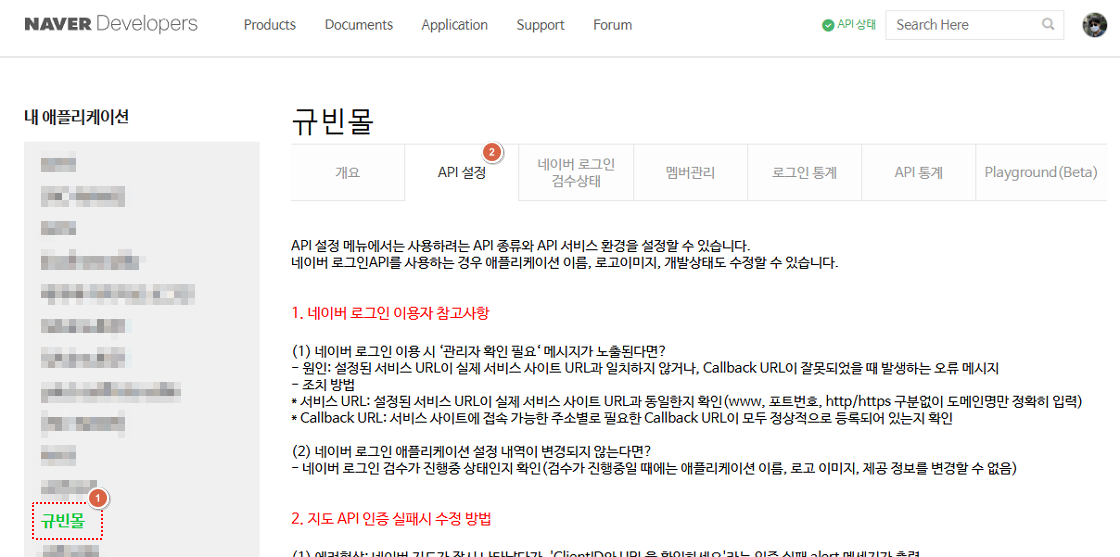Open the 로그인 통계 tab
1120x557 pixels.
coord(804,173)
